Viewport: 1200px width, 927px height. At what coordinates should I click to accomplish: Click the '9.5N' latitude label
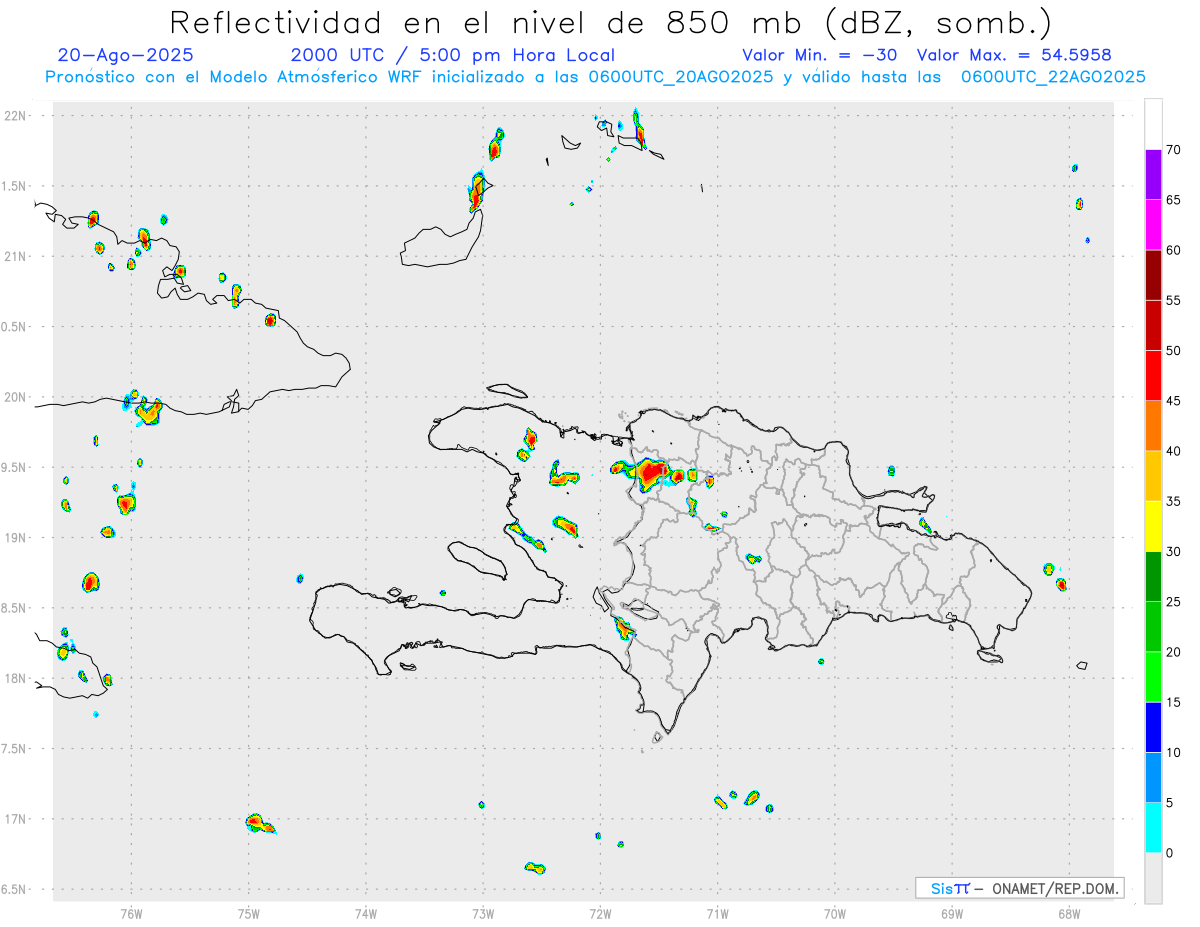(x=15, y=467)
